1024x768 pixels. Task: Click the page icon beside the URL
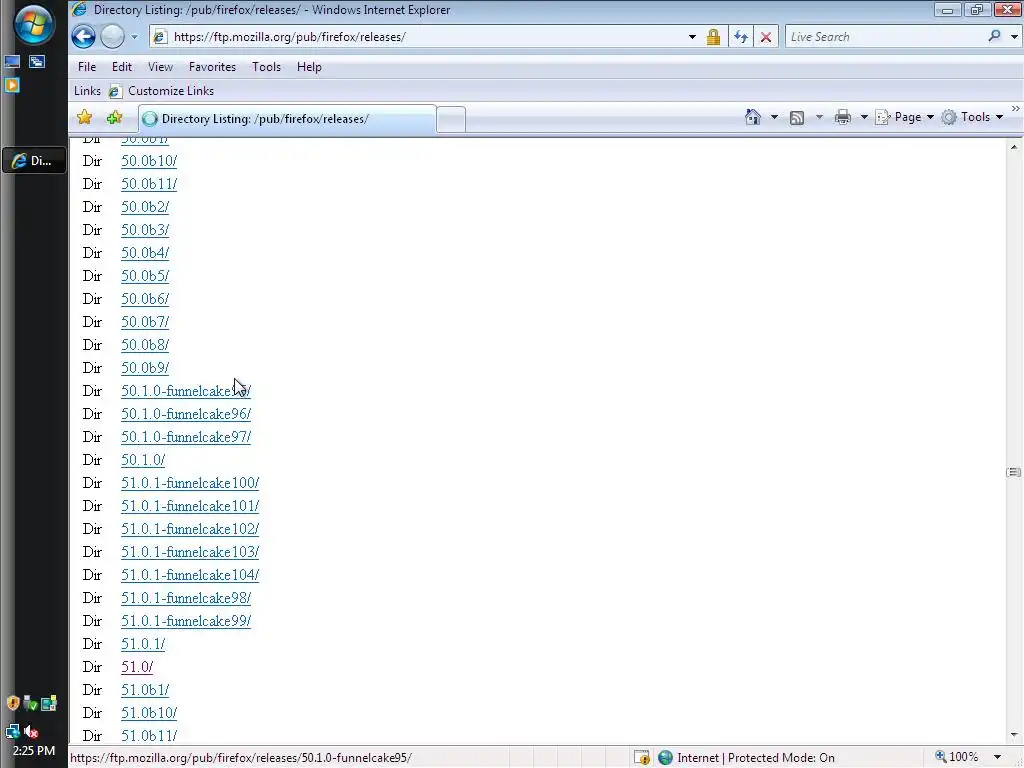(x=160, y=37)
